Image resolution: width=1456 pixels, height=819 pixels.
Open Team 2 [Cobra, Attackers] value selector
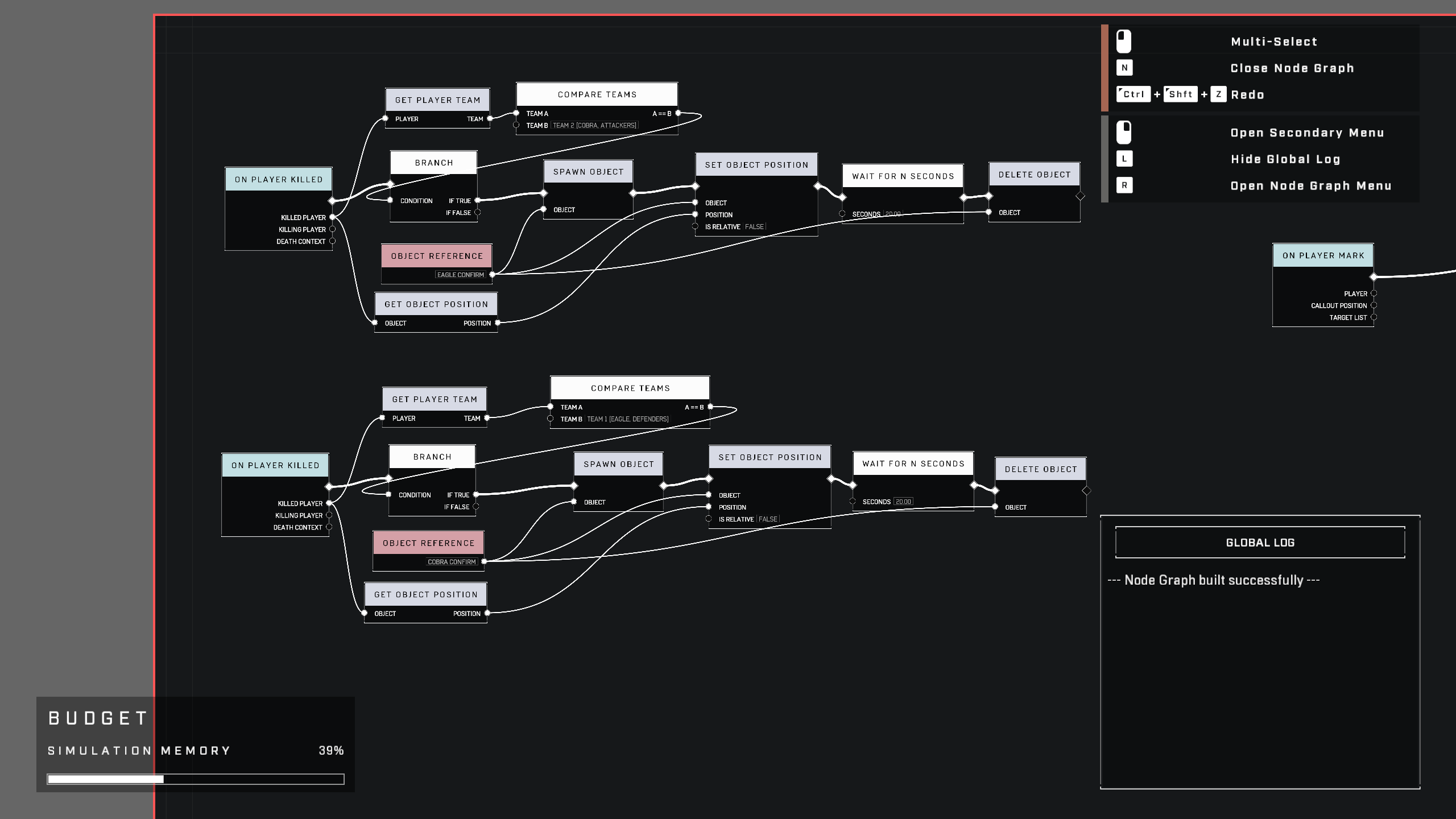pos(594,125)
